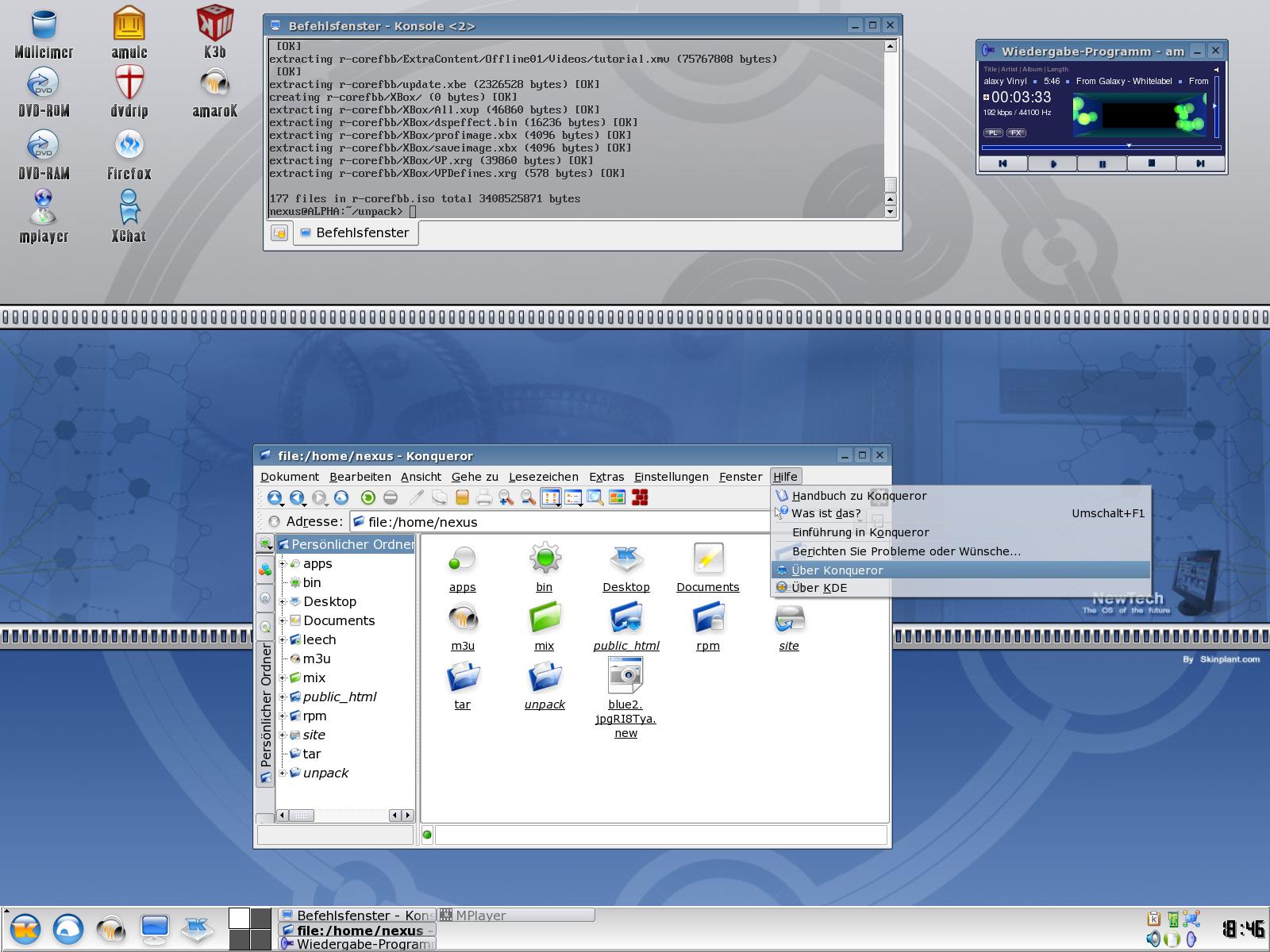Toggle the FX effects button in player
Viewport: 1270px width, 952px height.
[x=1016, y=132]
